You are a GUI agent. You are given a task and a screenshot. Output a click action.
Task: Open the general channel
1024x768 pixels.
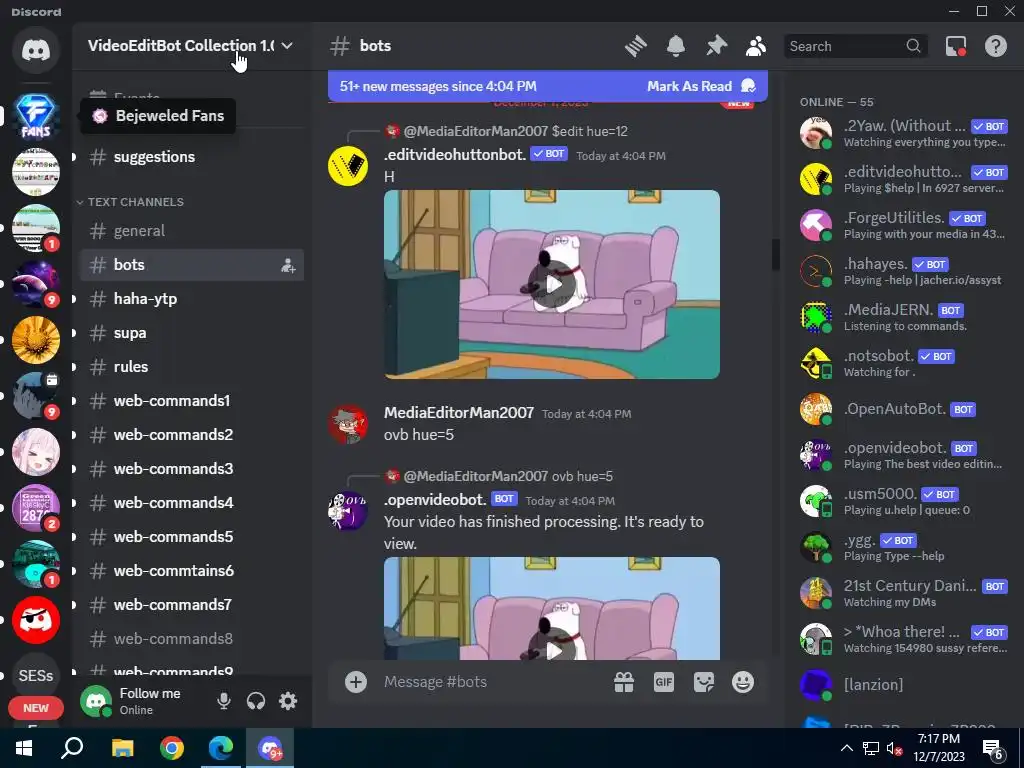click(192, 231)
